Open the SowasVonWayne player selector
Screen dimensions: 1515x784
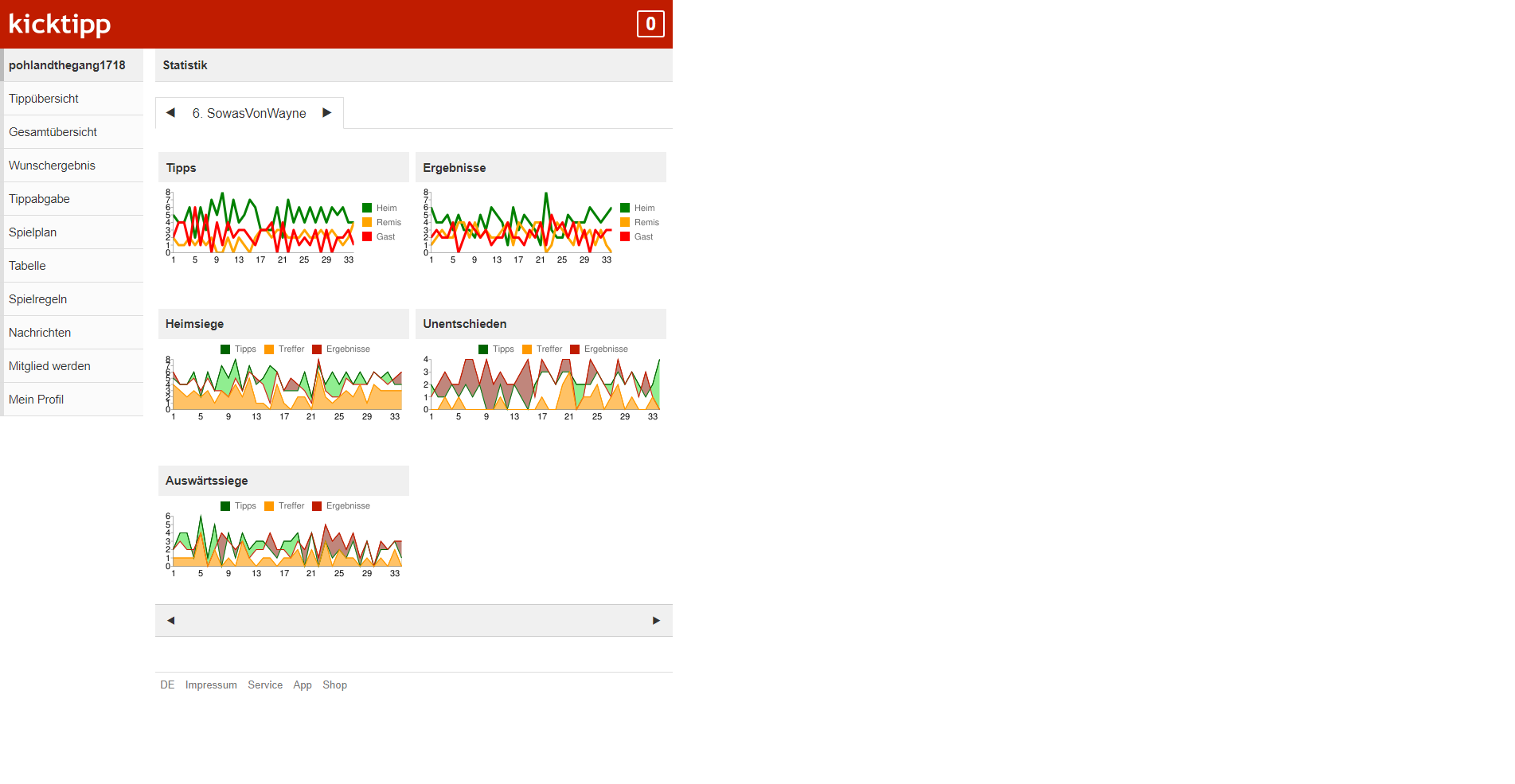click(x=248, y=114)
